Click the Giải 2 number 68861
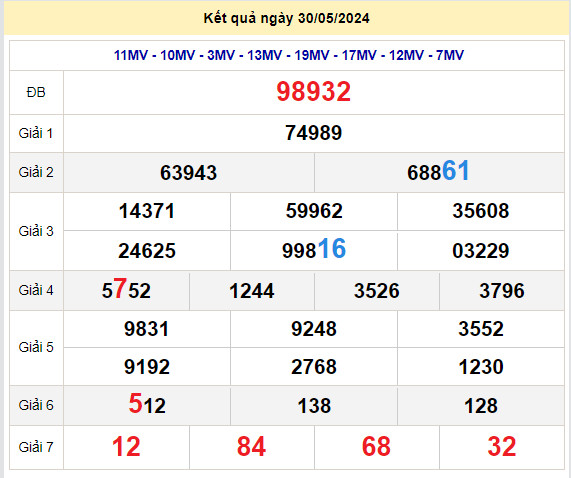This screenshot has height=478, width=571. (x=438, y=171)
